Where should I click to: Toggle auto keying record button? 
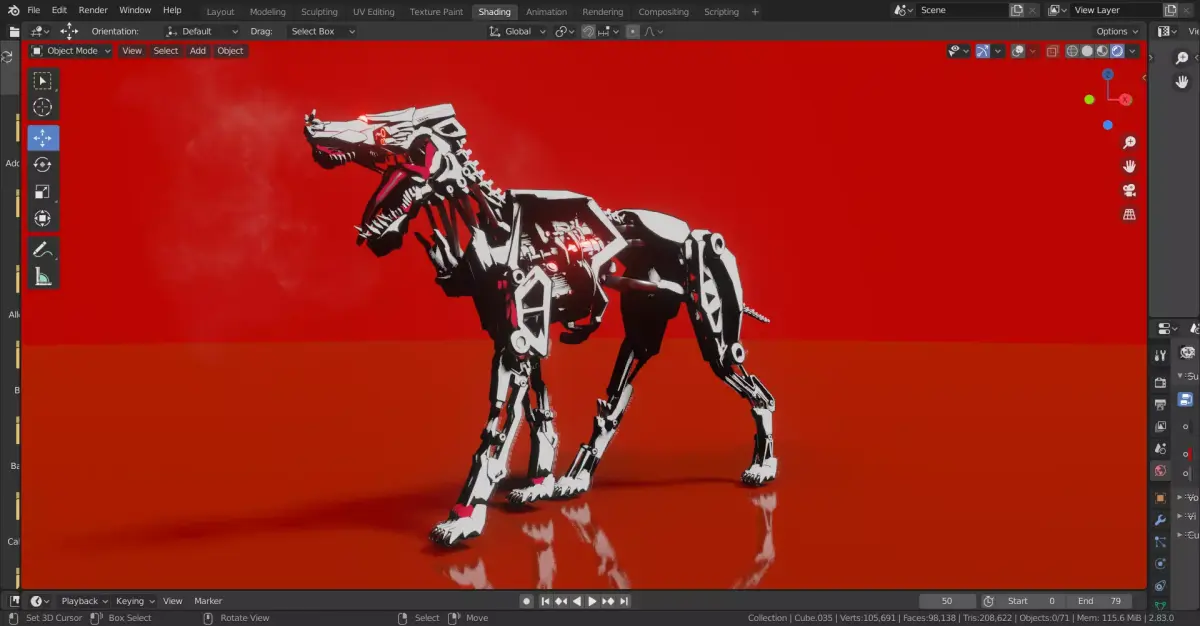point(526,601)
